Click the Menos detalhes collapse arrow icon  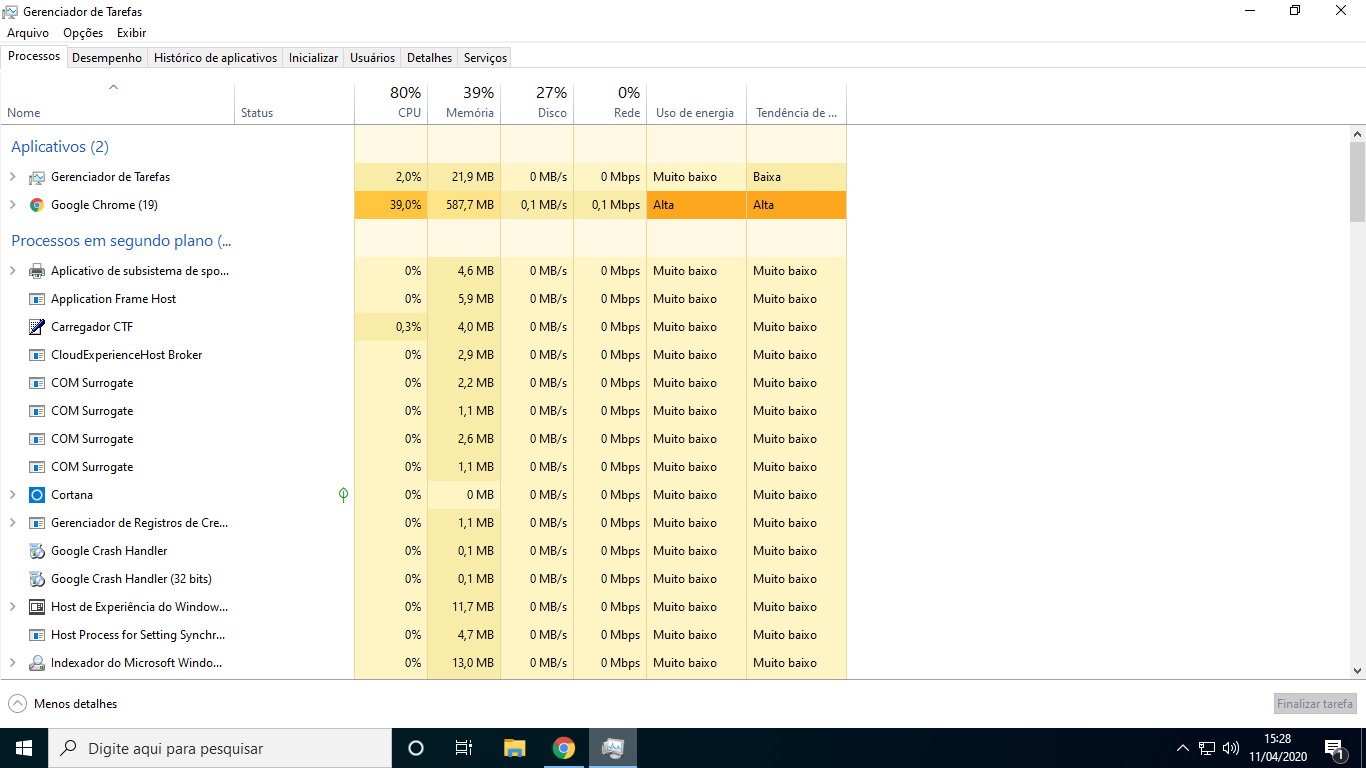coord(17,704)
